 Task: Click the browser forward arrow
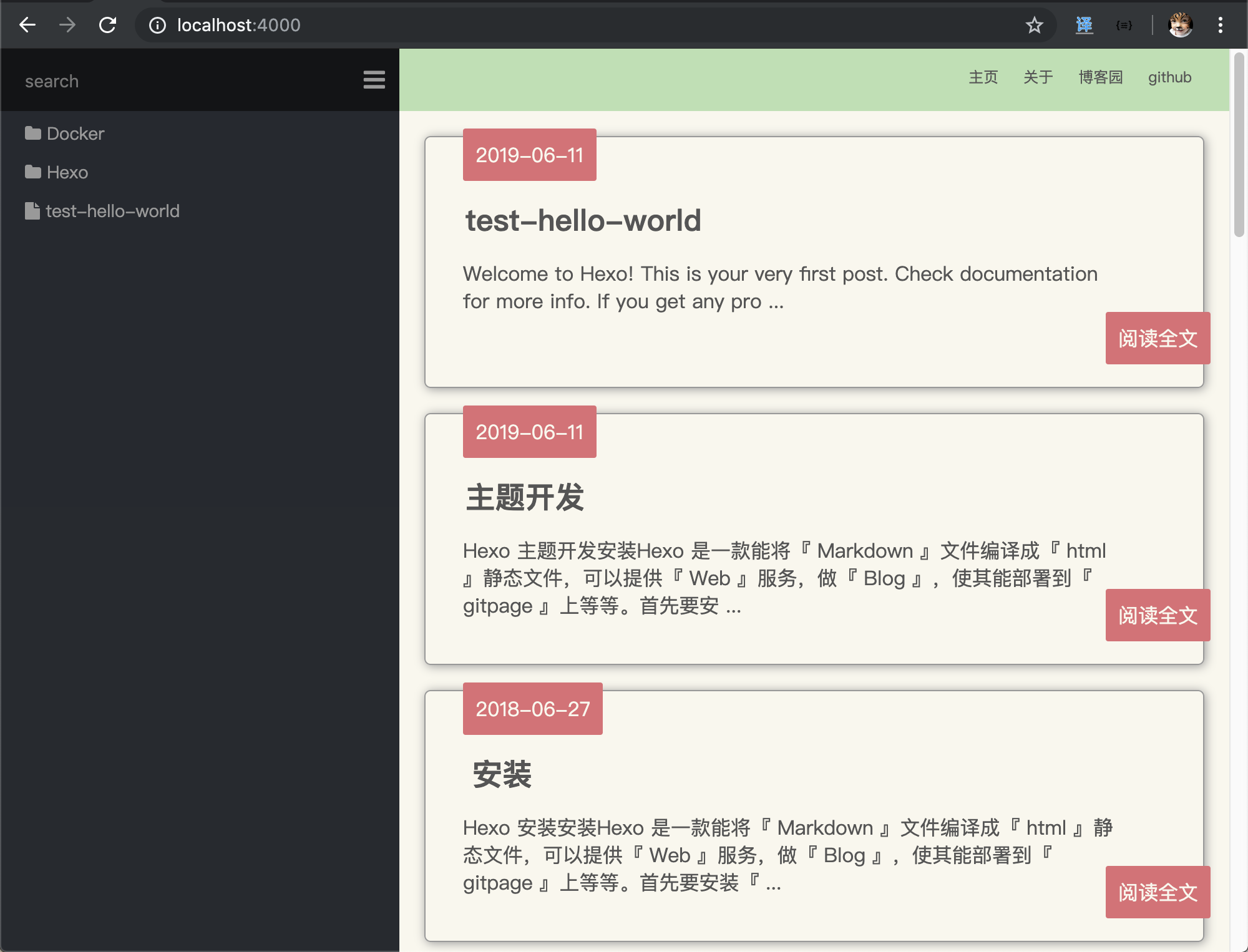(x=67, y=25)
